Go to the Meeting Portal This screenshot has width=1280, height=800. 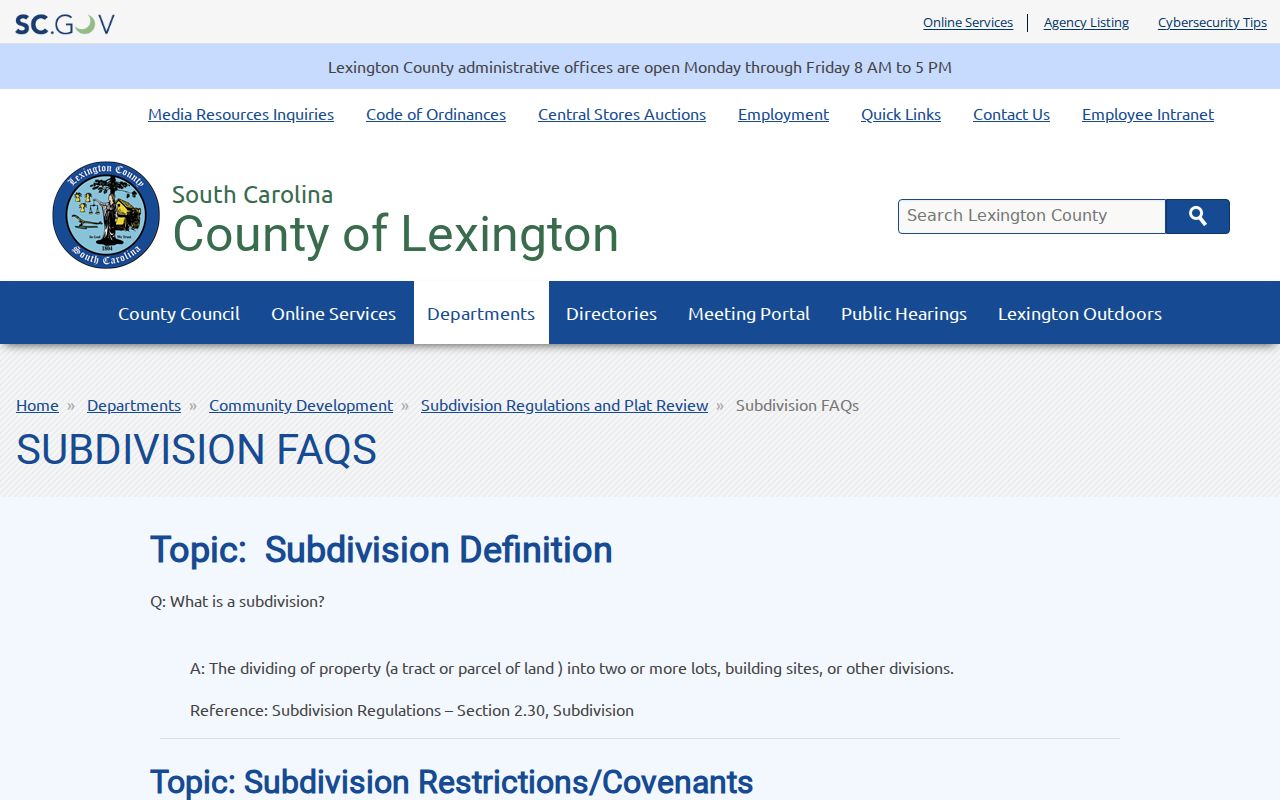[749, 313]
